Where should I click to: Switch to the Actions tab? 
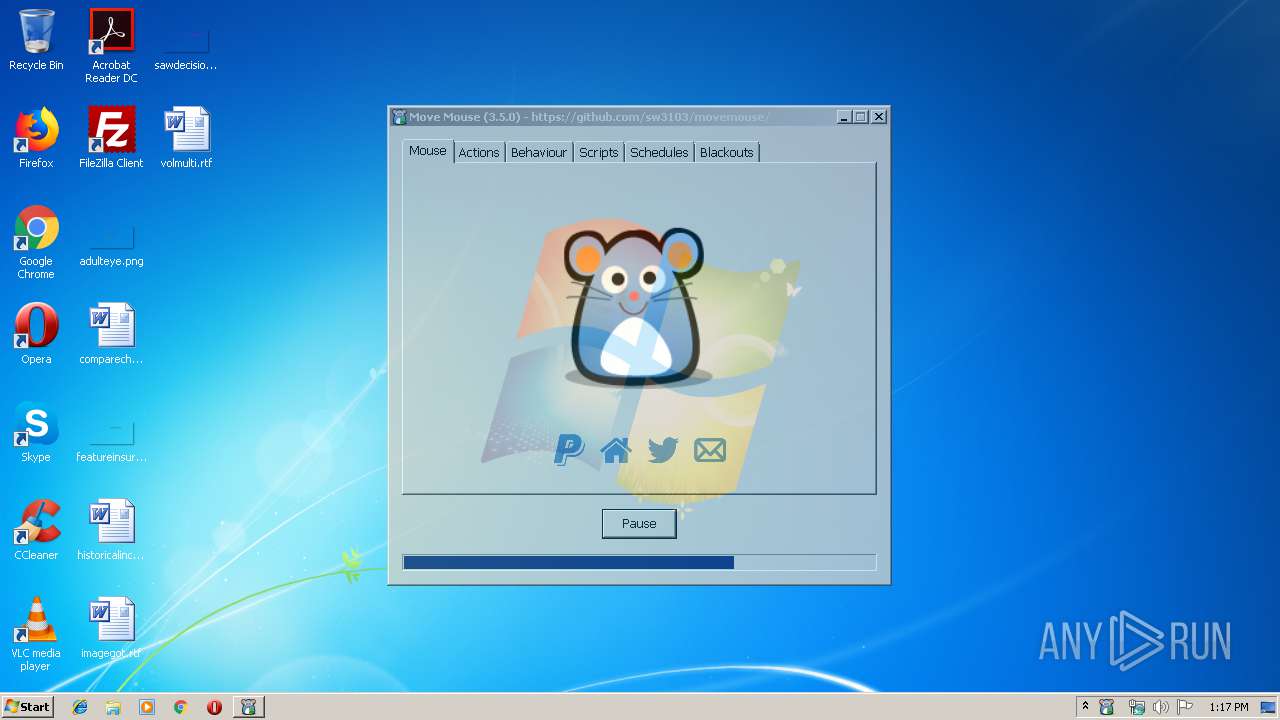click(479, 152)
